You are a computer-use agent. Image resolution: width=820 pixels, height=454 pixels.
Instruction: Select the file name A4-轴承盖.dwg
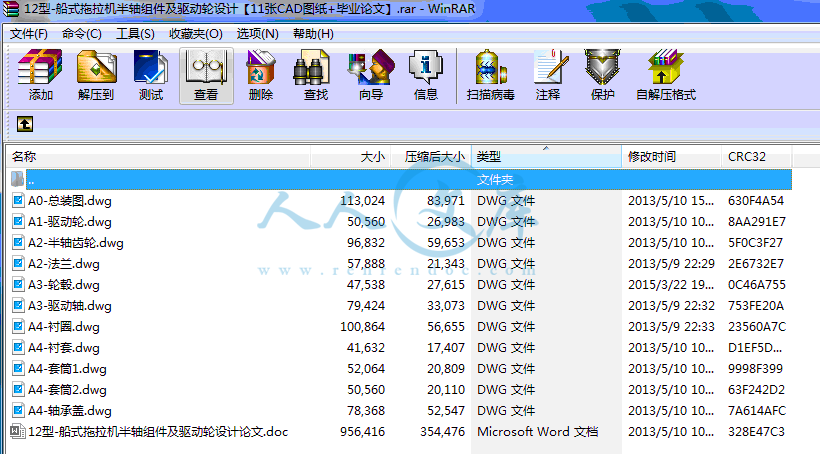pos(70,411)
